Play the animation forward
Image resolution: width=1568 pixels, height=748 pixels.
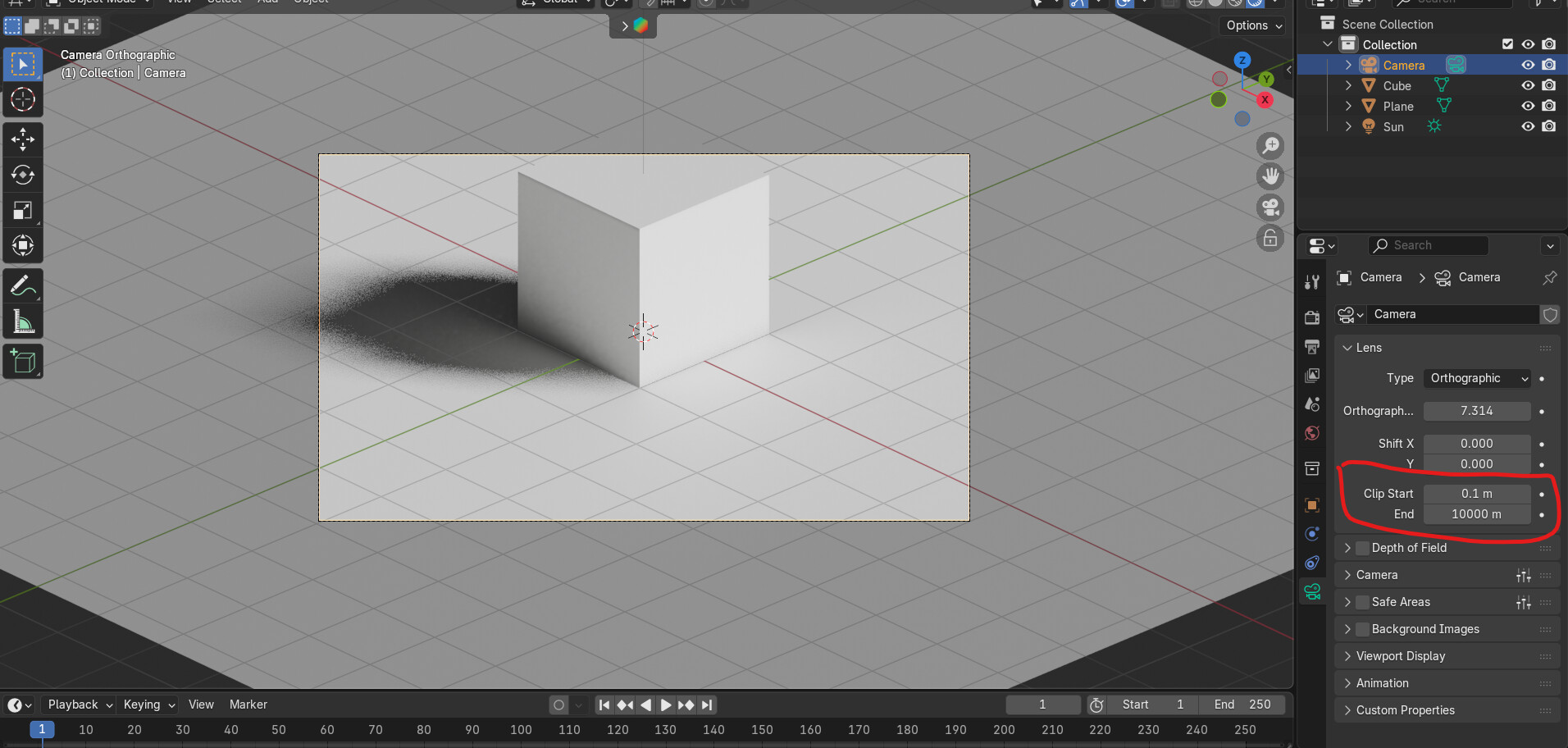(x=666, y=705)
